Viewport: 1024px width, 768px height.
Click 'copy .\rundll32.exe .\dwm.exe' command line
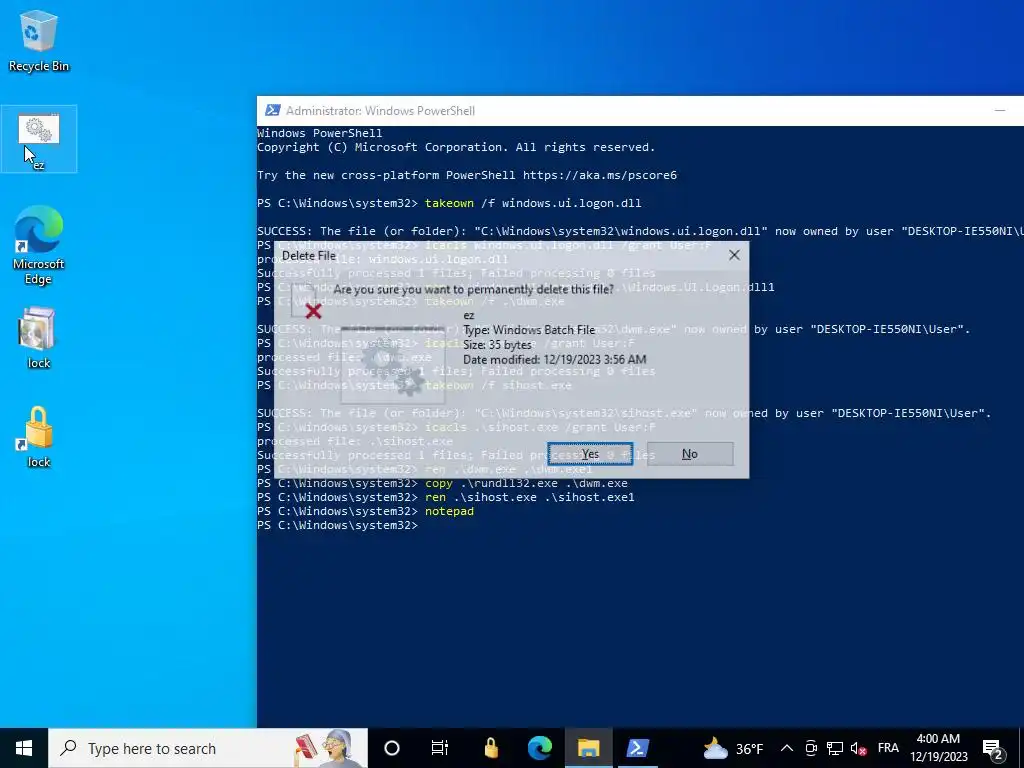point(526,483)
